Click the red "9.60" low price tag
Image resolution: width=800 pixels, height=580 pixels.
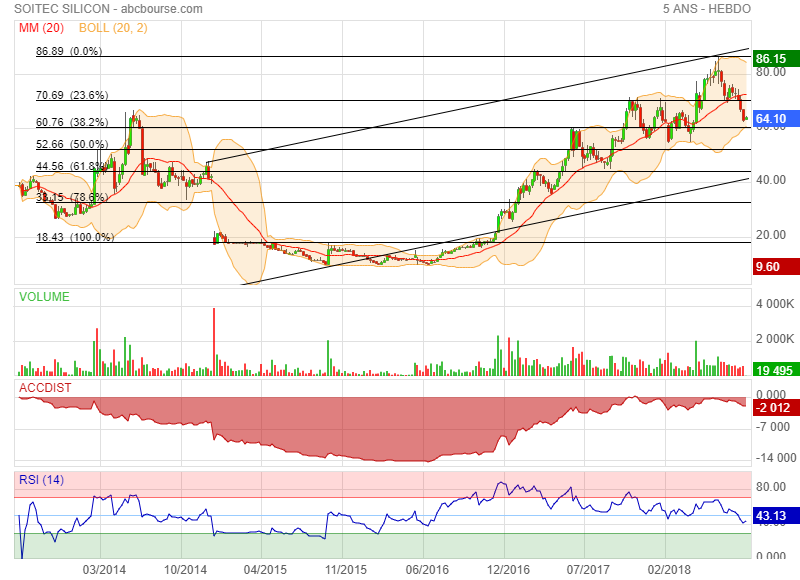pos(776,267)
